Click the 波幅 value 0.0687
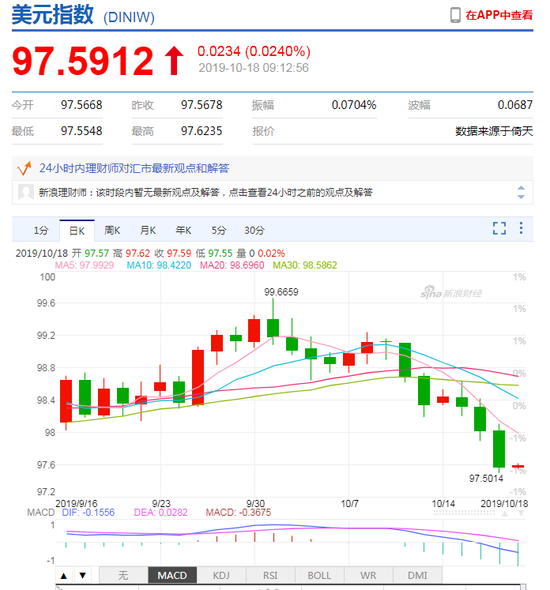The width and height of the screenshot is (550, 590). pos(515,105)
